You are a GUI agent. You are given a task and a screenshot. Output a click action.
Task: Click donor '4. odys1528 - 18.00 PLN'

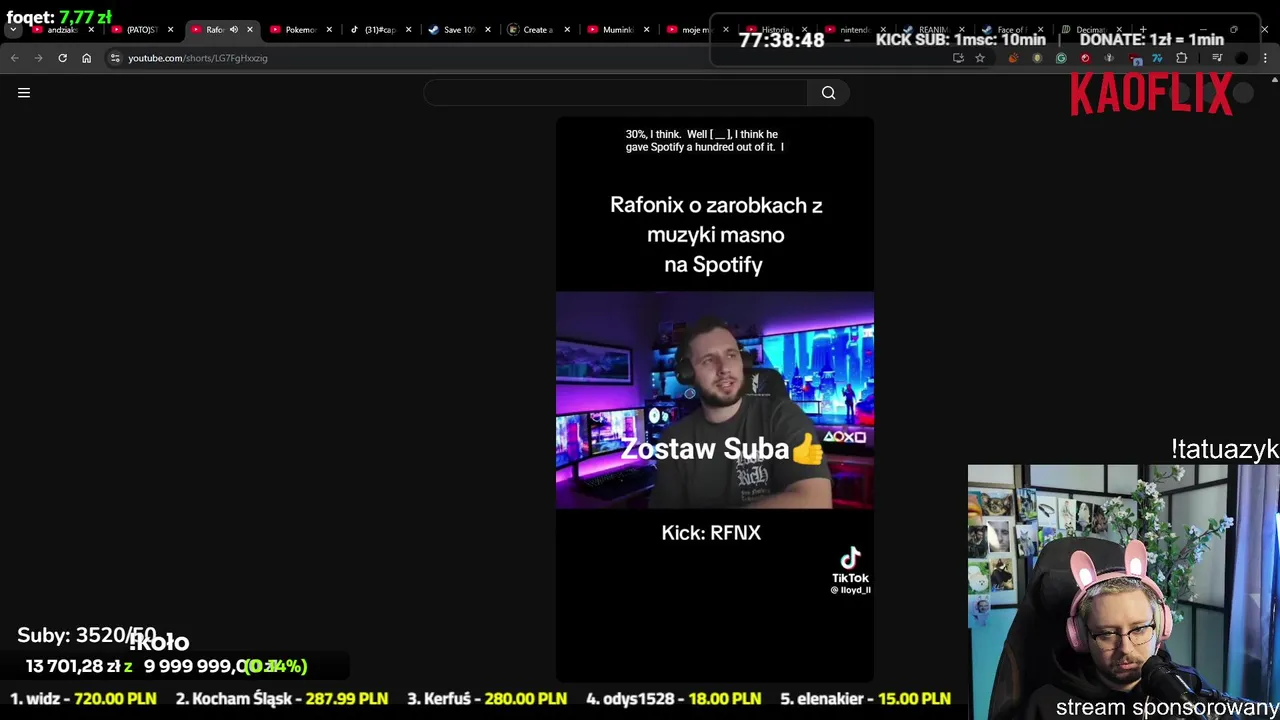click(673, 699)
